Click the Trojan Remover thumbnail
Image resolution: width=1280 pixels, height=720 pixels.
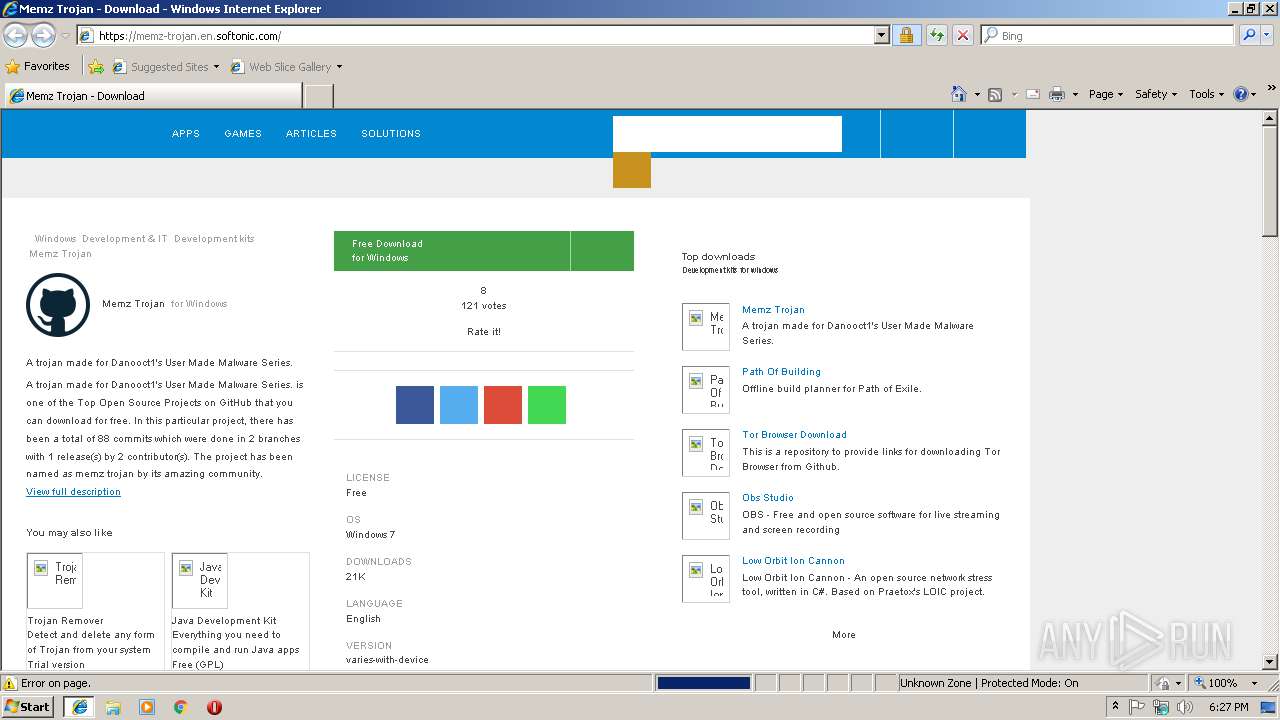pos(55,581)
